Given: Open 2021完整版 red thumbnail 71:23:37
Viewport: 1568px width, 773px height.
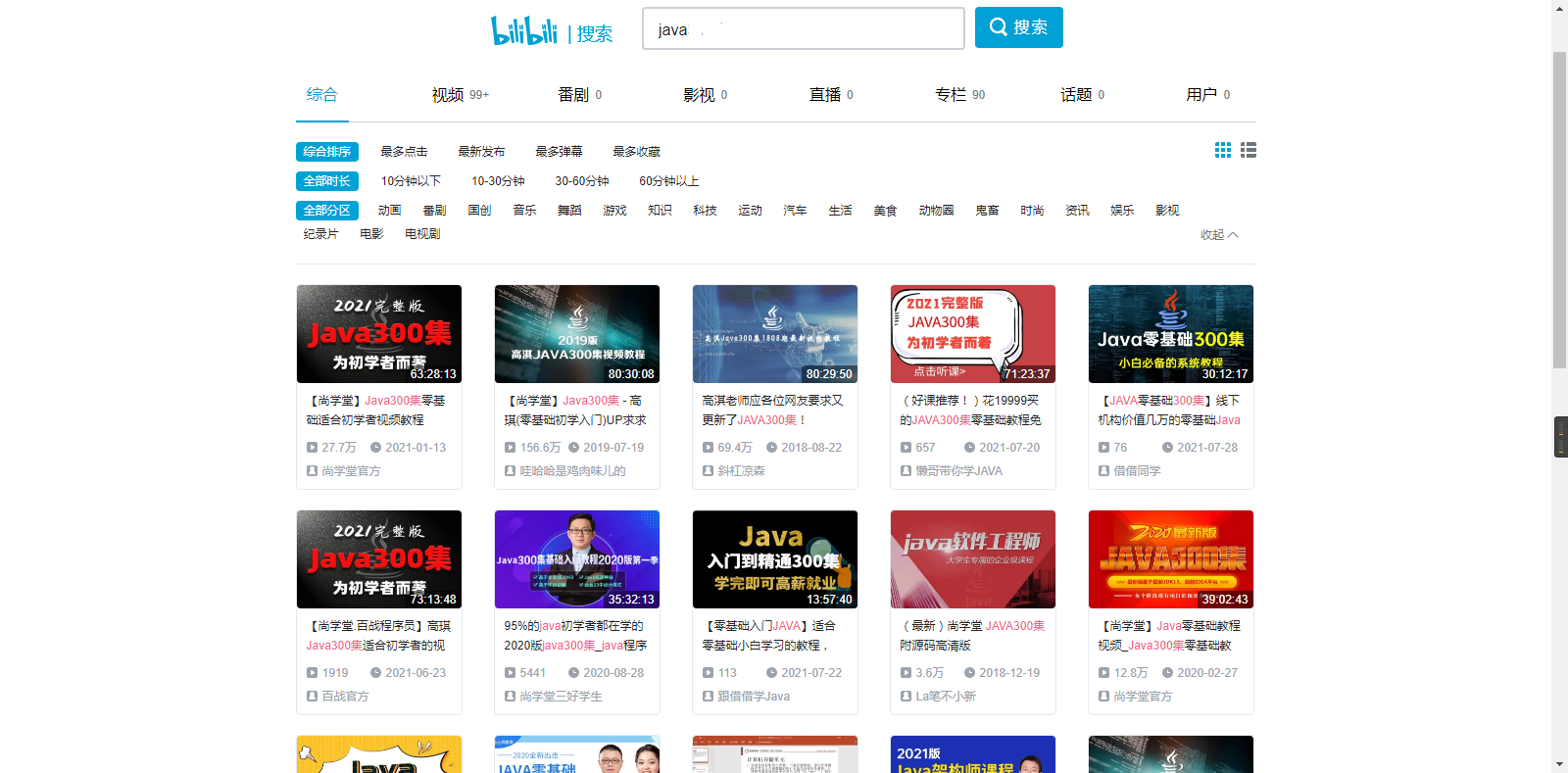Looking at the screenshot, I should 973,334.
